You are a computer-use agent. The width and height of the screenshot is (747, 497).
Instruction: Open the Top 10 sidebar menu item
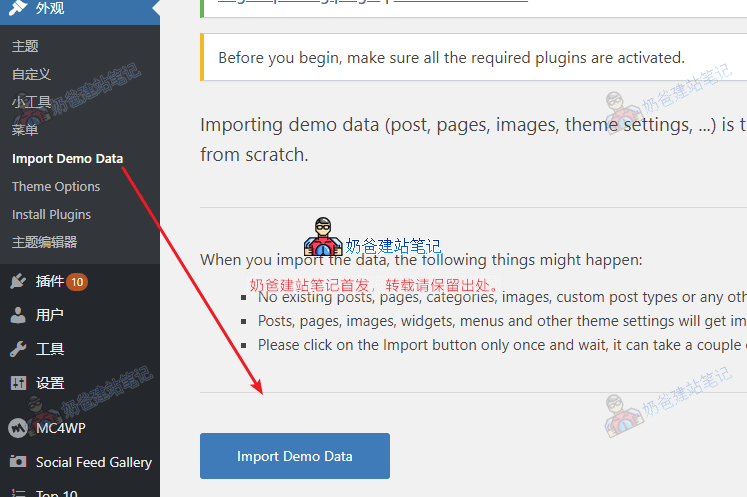(56, 492)
